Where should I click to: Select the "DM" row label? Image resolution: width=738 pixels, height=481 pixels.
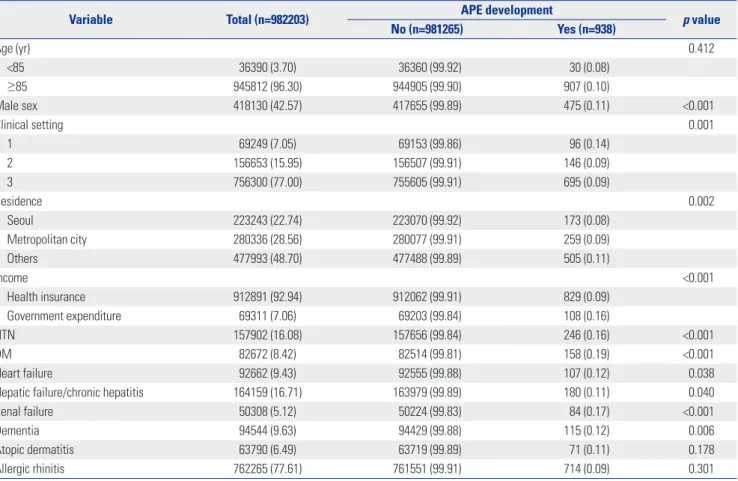[x=6, y=354]
